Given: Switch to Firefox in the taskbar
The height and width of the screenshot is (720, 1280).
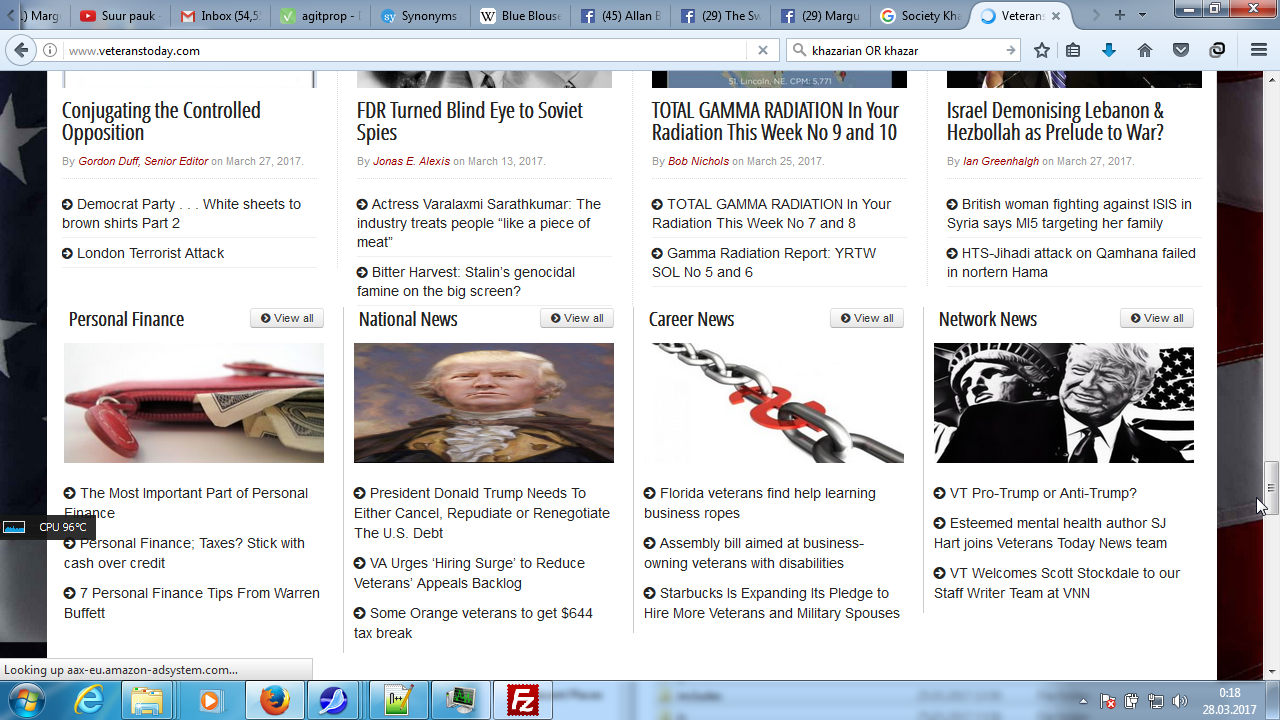Looking at the screenshot, I should [275, 700].
